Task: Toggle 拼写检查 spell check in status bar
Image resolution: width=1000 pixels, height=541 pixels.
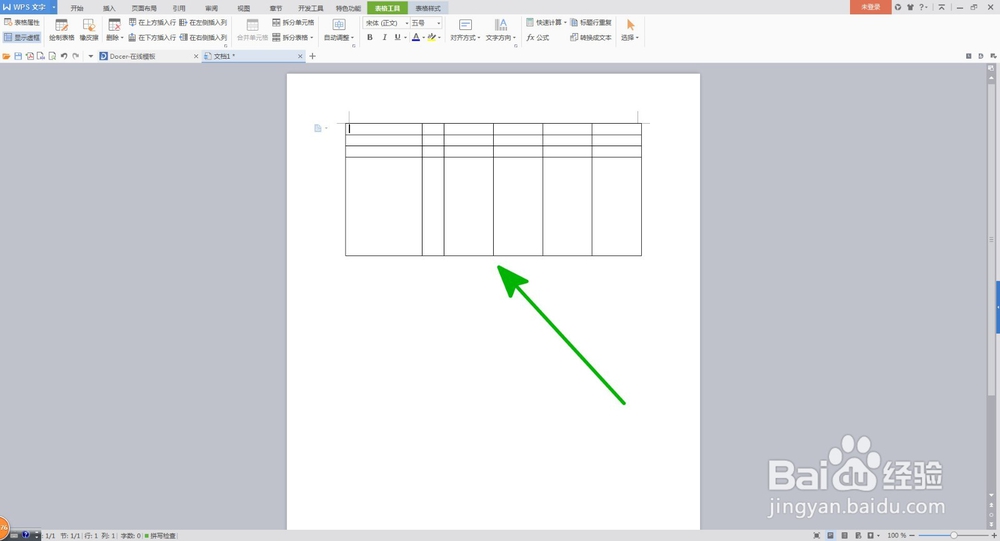Action: [160, 536]
